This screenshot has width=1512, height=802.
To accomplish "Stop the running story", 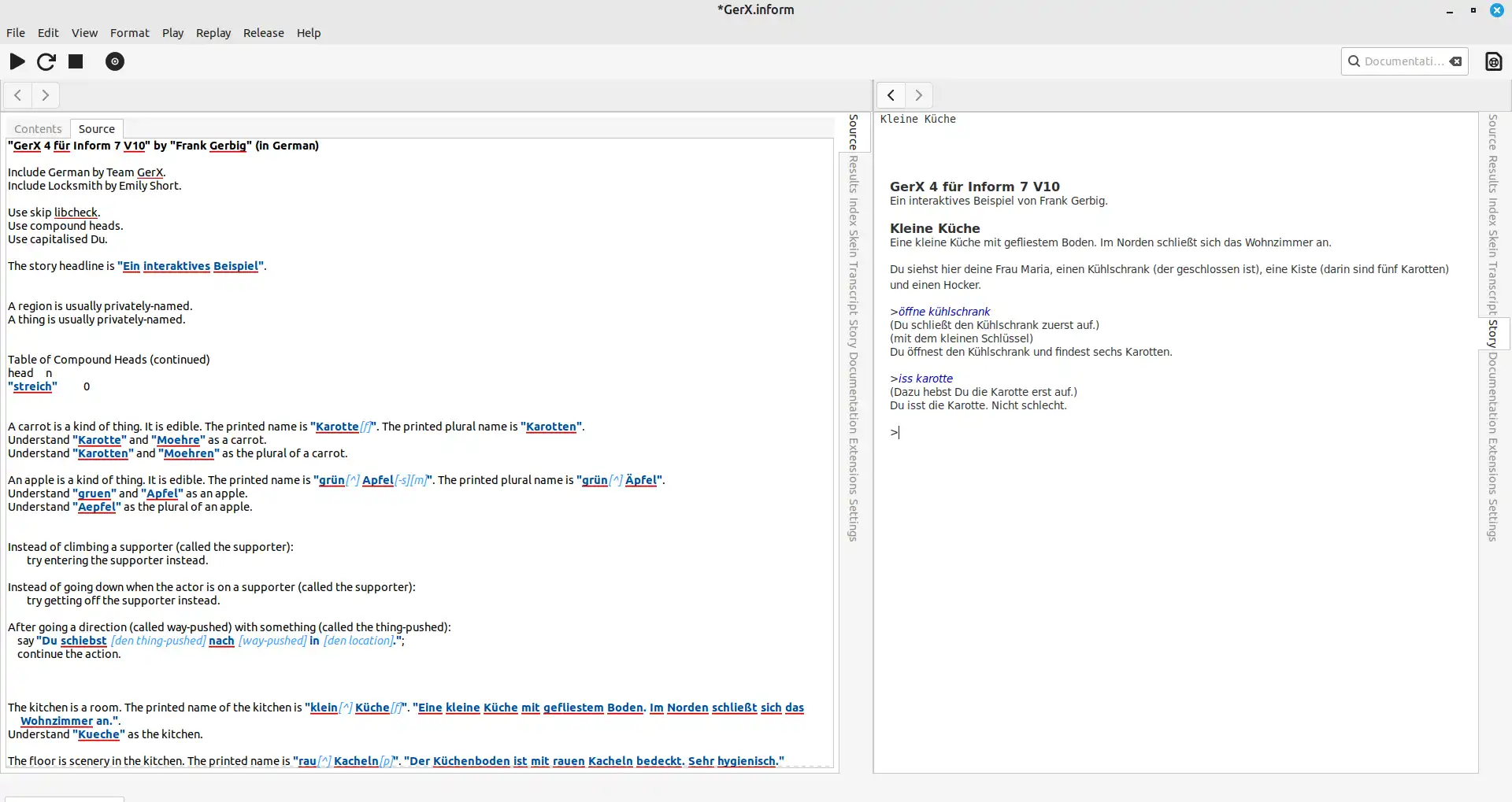I will pos(76,61).
